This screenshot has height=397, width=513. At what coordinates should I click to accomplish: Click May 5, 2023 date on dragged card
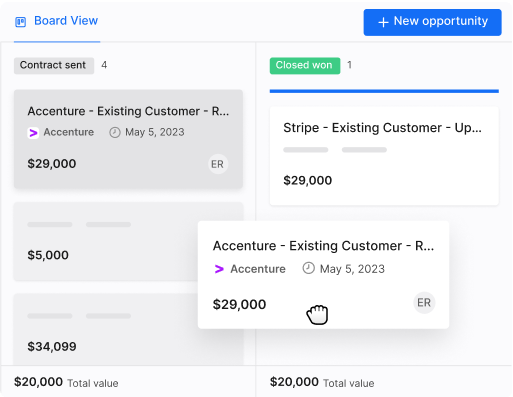click(x=352, y=269)
